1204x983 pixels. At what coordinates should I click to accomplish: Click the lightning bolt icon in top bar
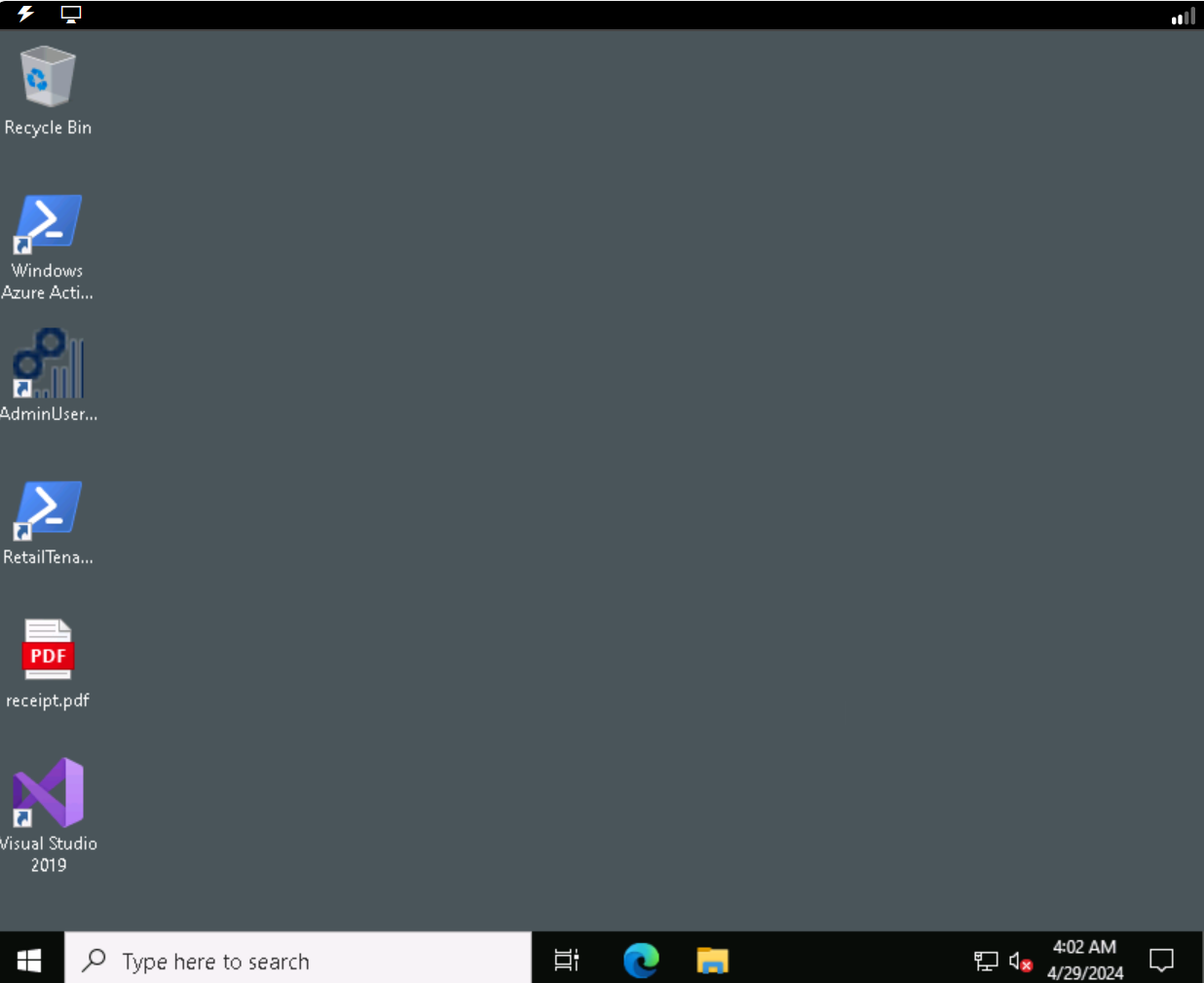point(26,14)
